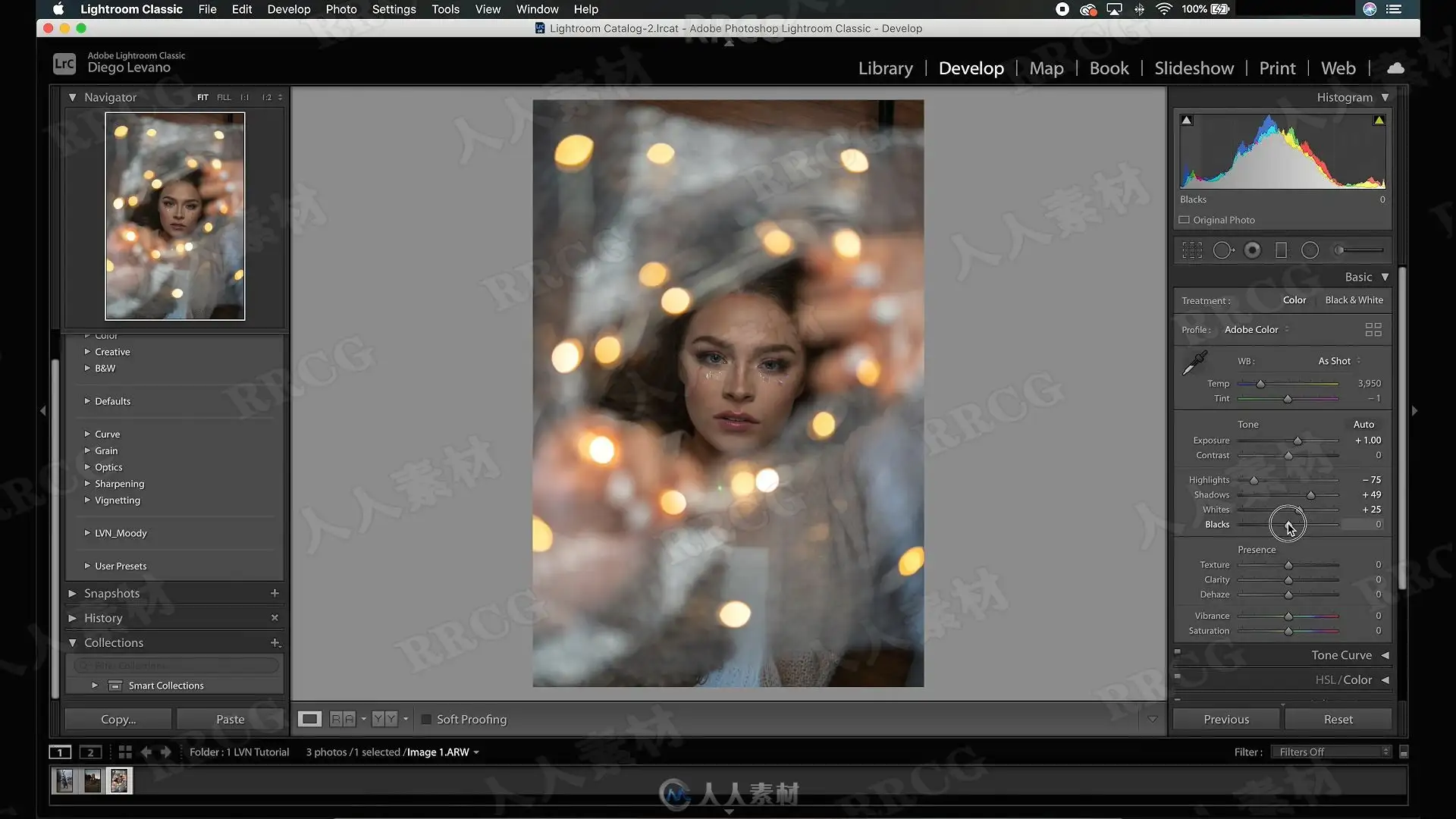
Task: Pick the White Balance eyedropper tool
Action: pyautogui.click(x=1195, y=363)
